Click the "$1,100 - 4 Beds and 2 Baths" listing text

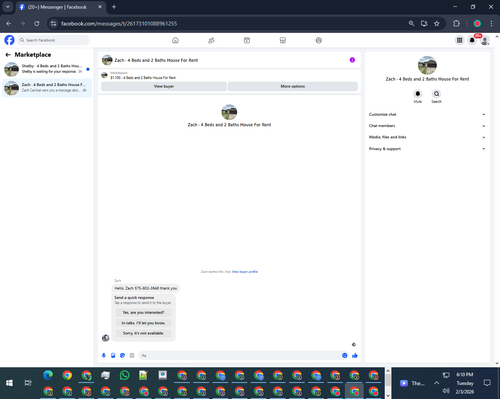pos(143,78)
